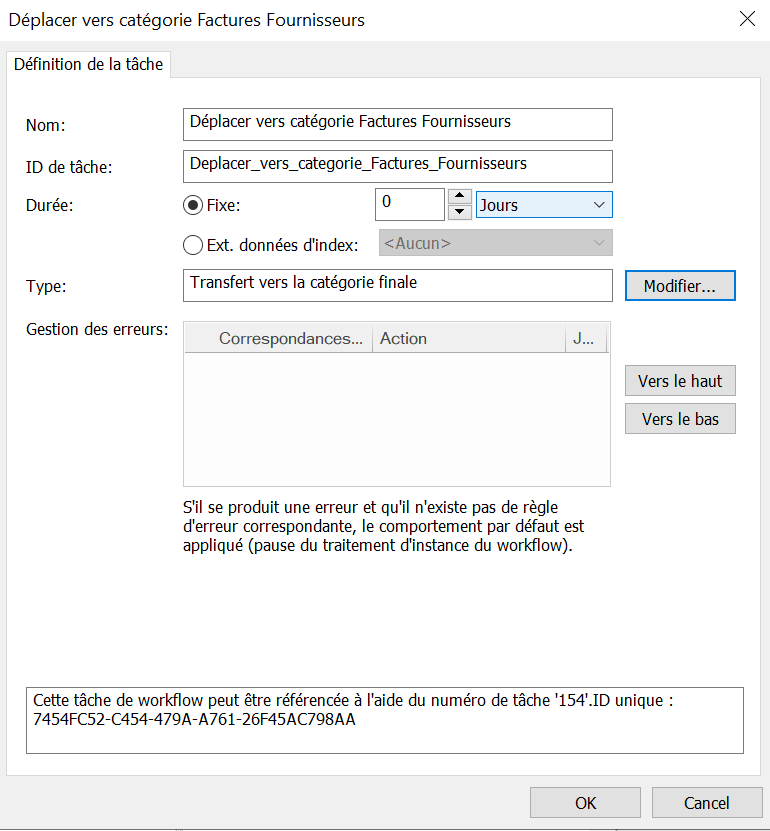
Task: Dismiss the dialog with Cancel
Action: 706,803
